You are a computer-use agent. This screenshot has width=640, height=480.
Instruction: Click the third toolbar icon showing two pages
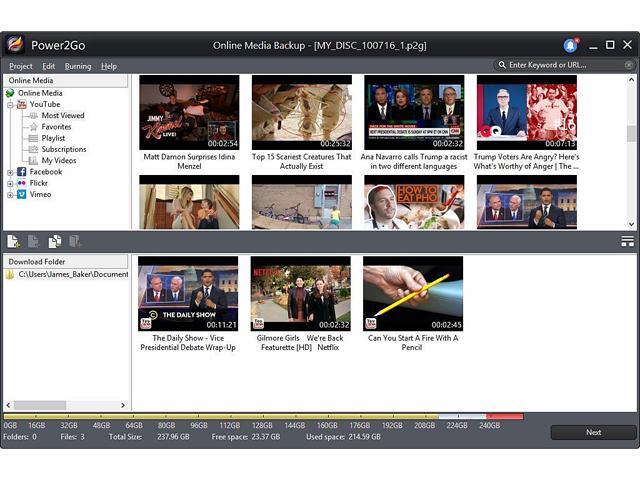(x=55, y=241)
